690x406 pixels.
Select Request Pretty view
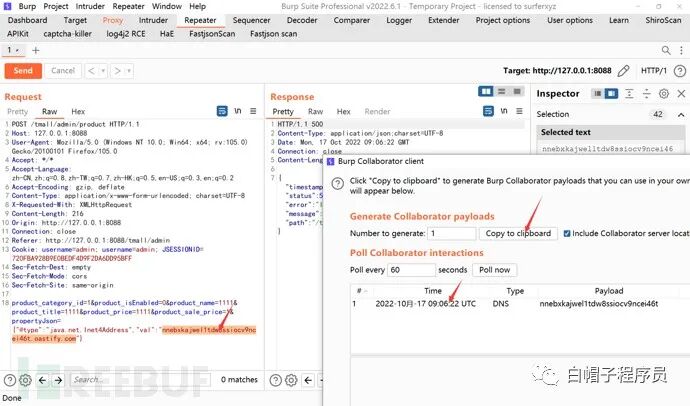[x=18, y=112]
